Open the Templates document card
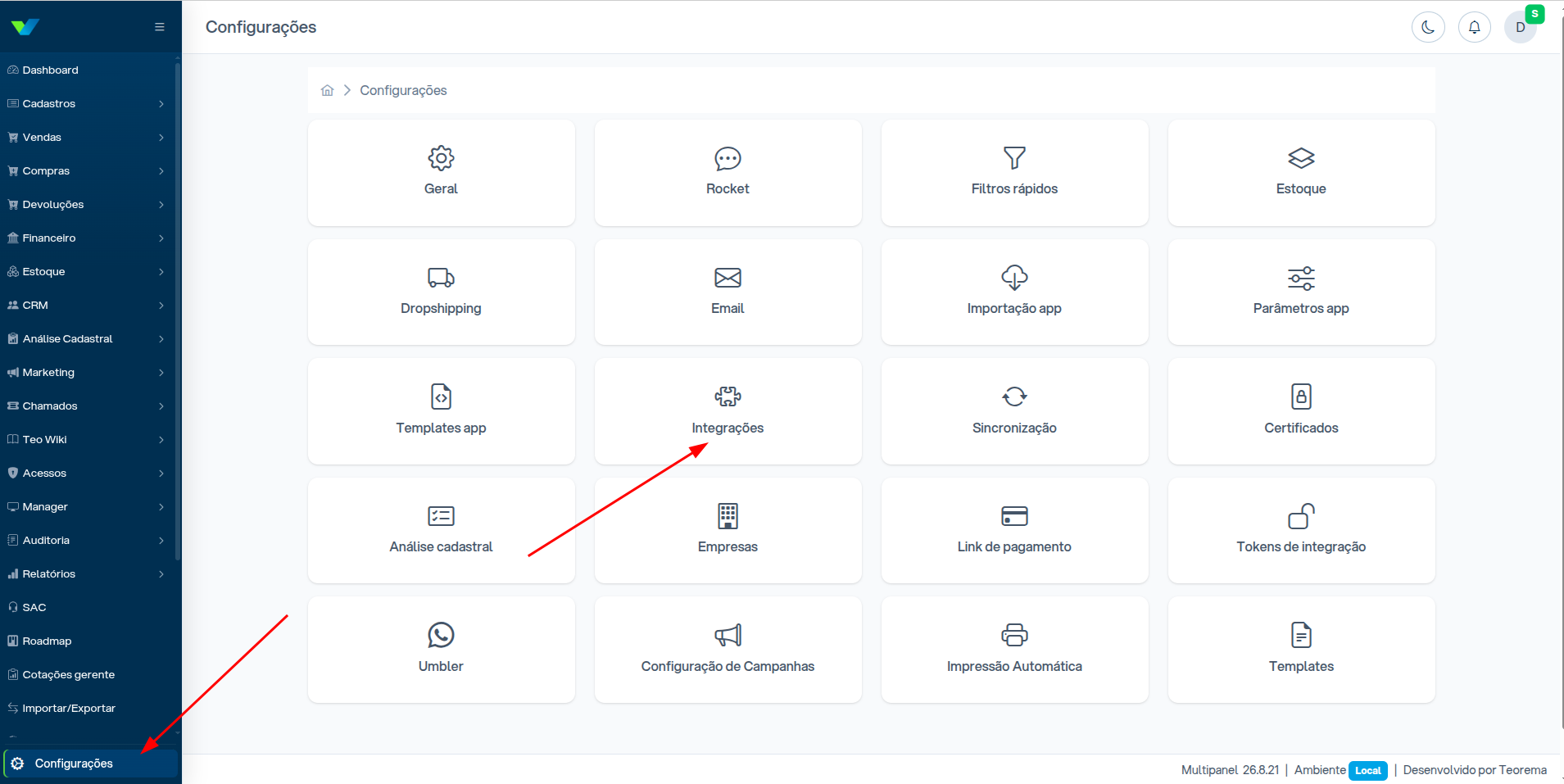Screen dimensions: 1564x784 tap(1301, 650)
